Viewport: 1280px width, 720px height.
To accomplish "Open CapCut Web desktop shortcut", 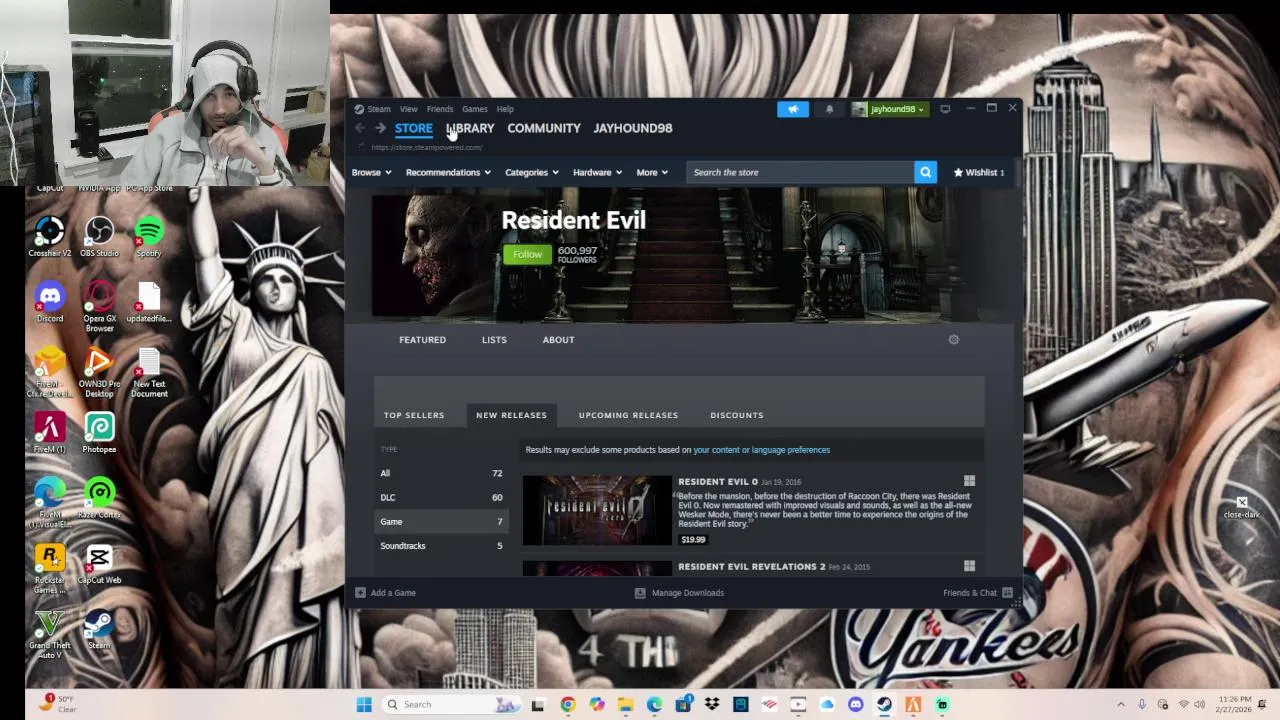I will (99, 563).
